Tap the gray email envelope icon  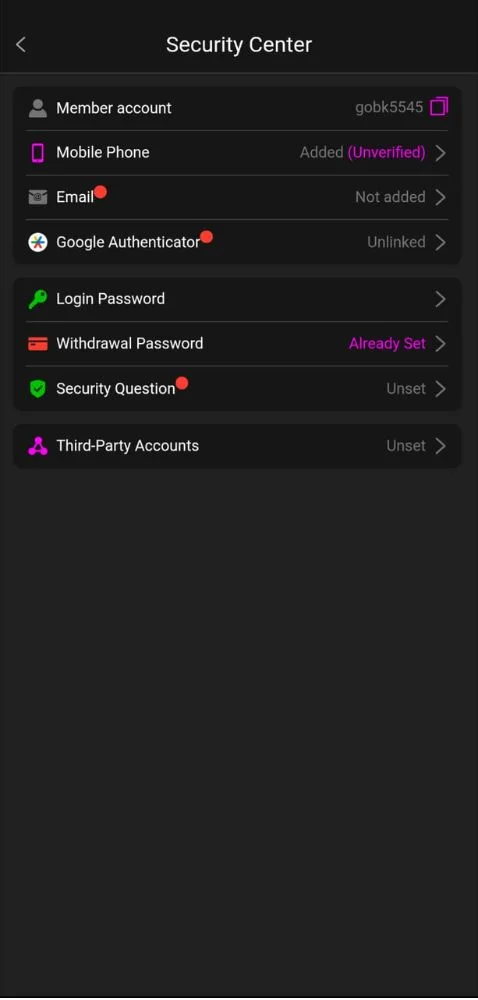[38, 197]
